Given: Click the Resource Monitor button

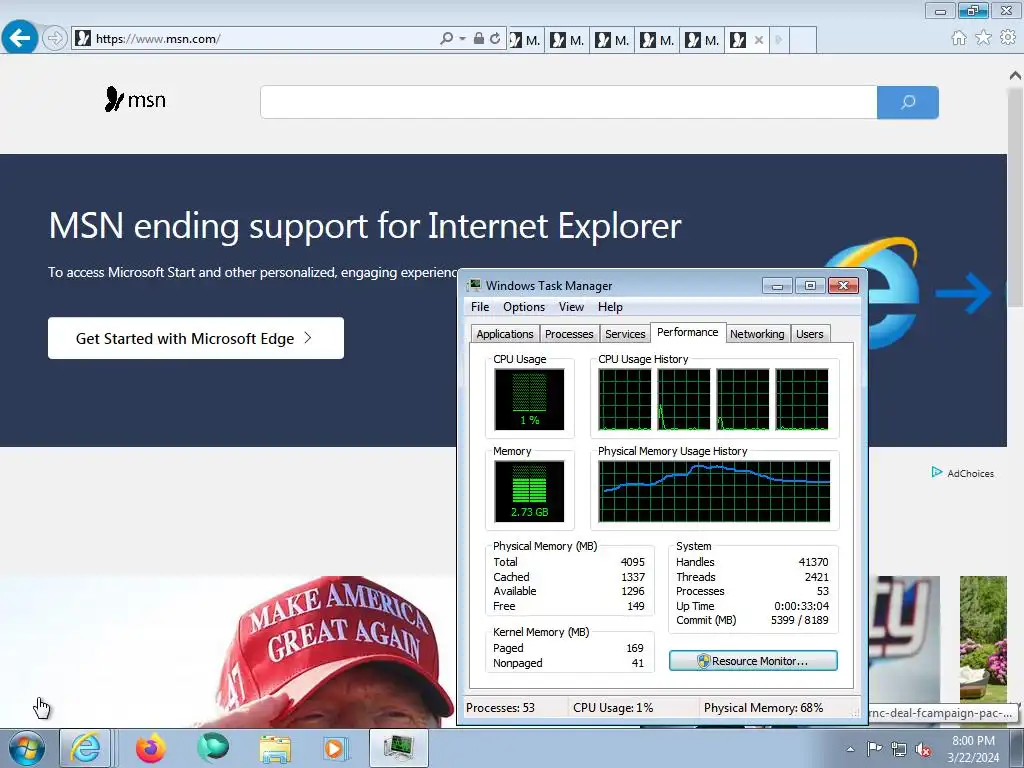Looking at the screenshot, I should coord(753,661).
